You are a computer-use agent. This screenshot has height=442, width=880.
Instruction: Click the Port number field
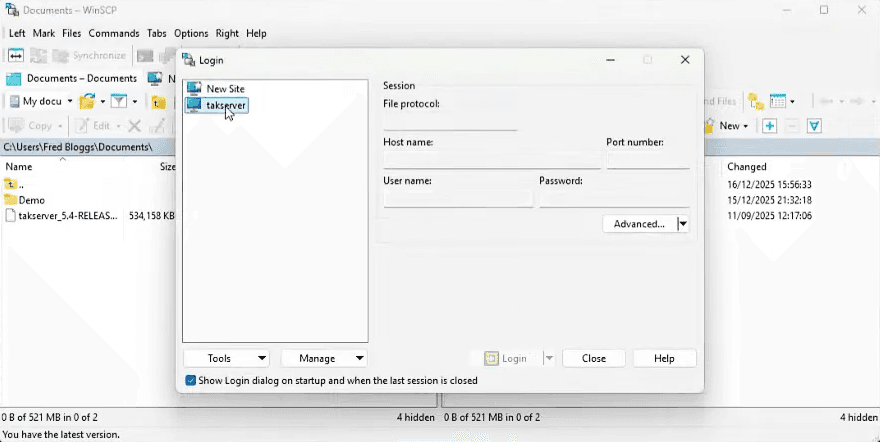tap(648, 160)
